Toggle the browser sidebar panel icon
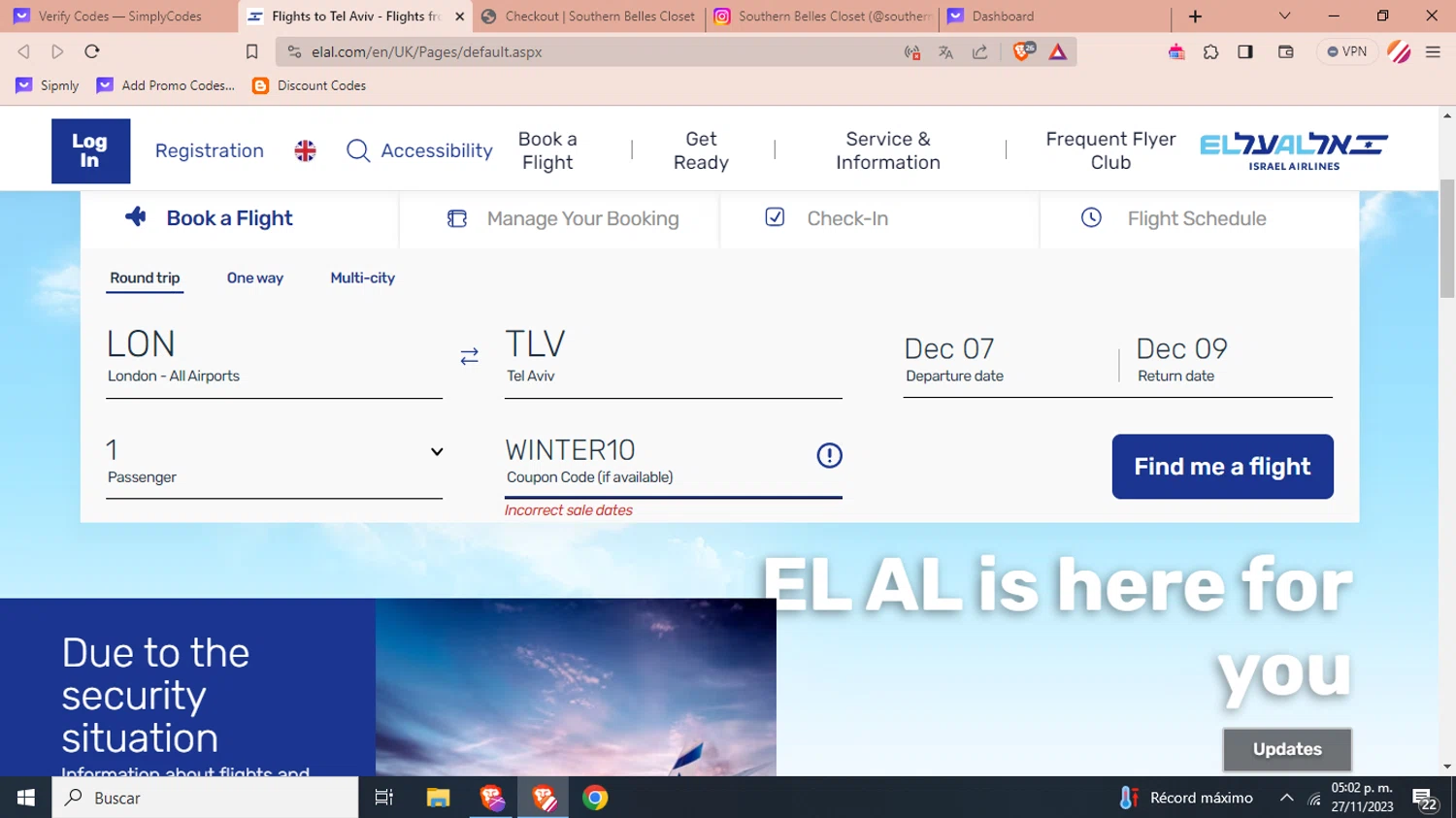Screen dimensions: 1456x818 [x=1245, y=51]
